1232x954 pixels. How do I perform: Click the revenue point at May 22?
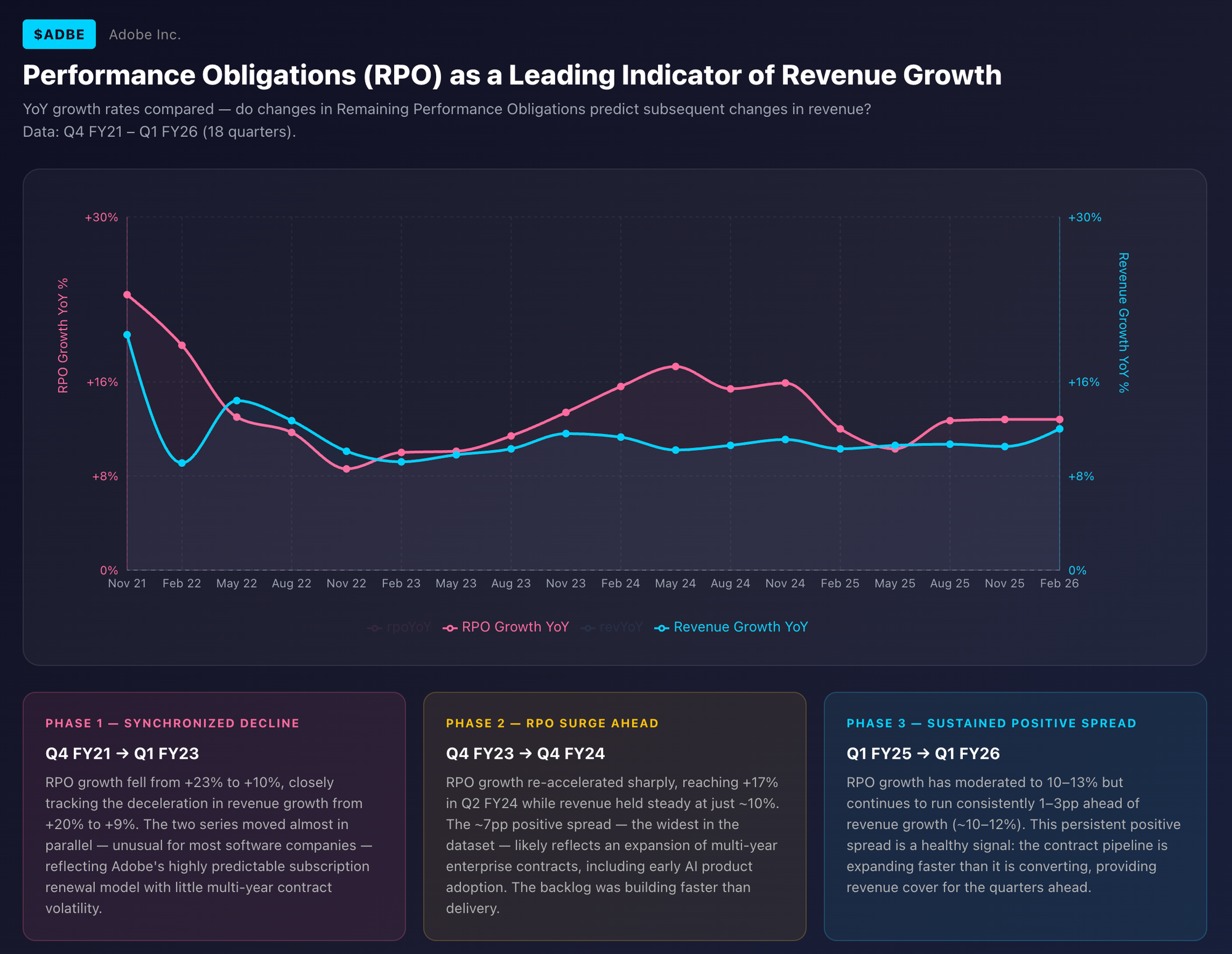pos(237,400)
